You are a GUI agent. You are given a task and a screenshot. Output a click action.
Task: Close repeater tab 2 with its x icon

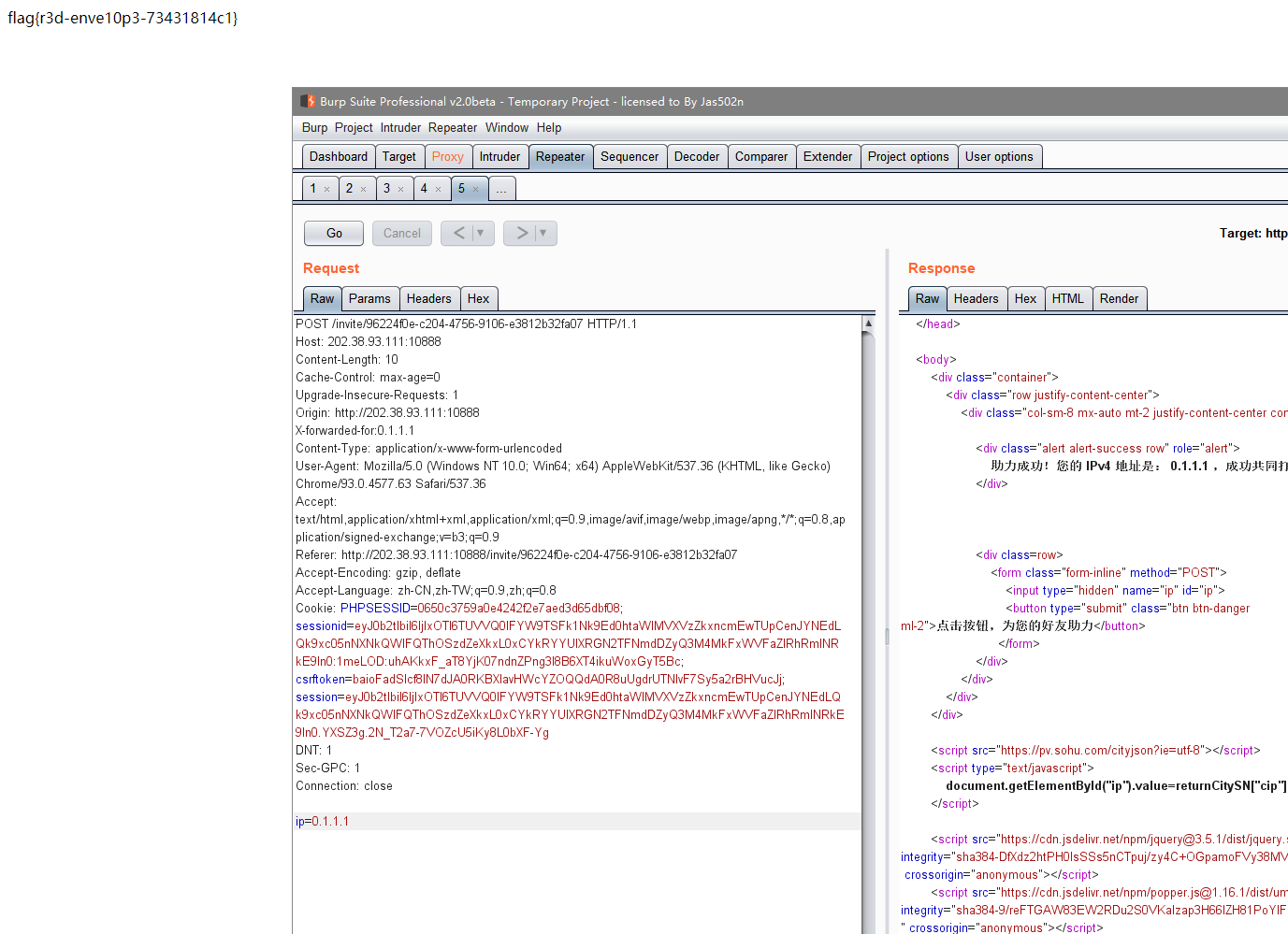[x=364, y=189]
